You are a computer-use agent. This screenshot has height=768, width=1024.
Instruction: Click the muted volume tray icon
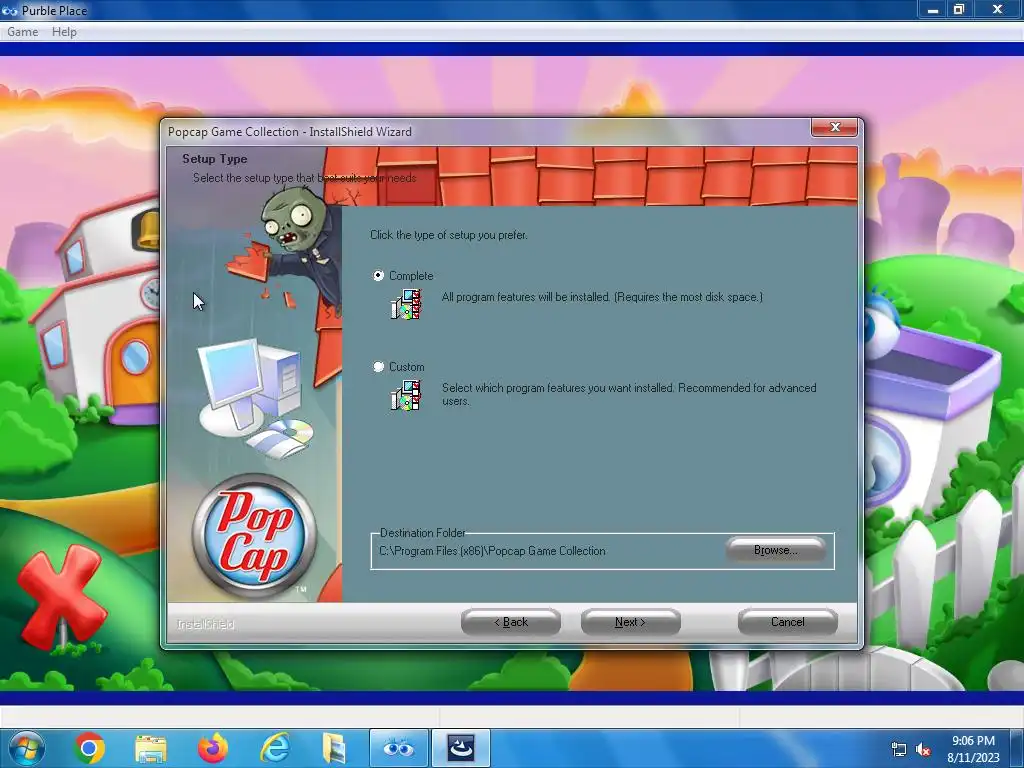pos(923,750)
